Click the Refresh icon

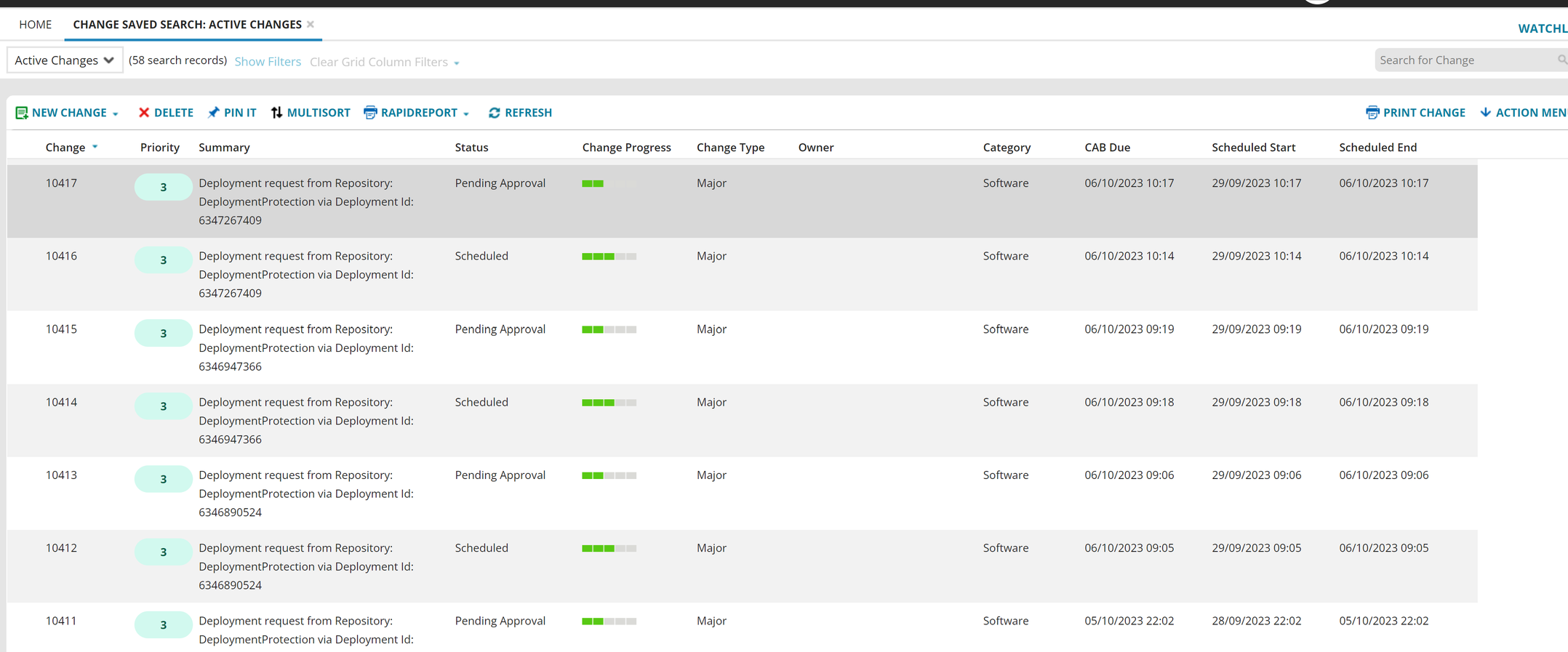click(494, 113)
